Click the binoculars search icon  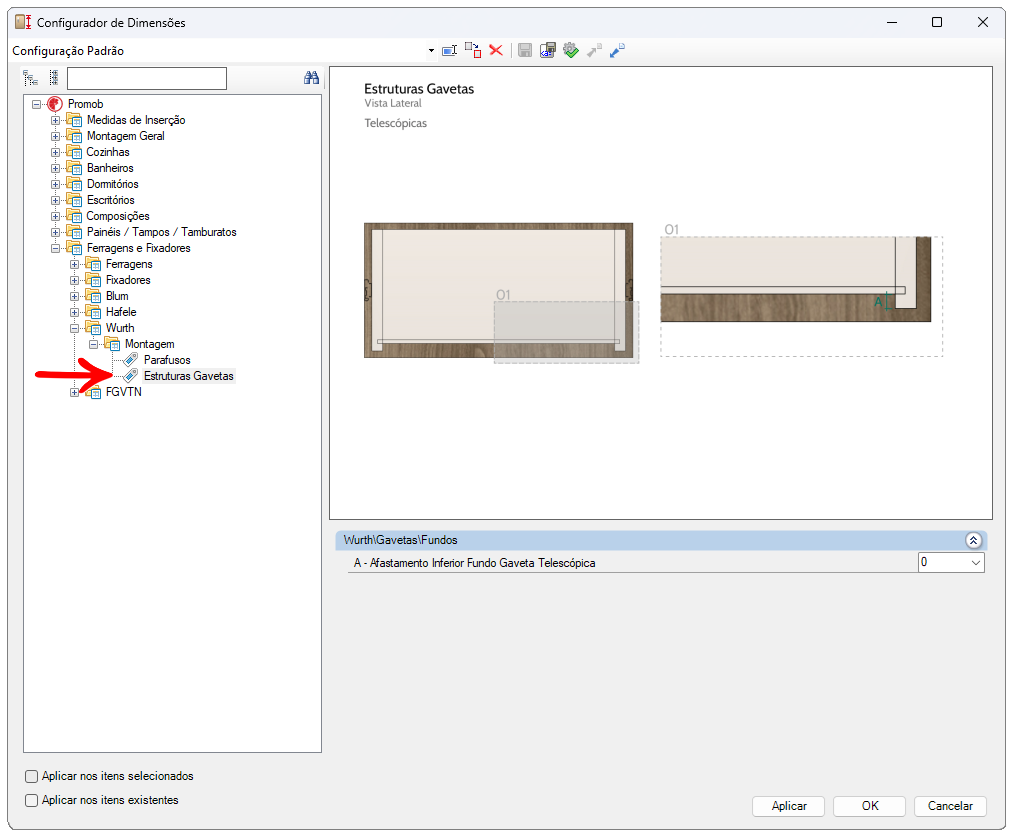pos(311,78)
